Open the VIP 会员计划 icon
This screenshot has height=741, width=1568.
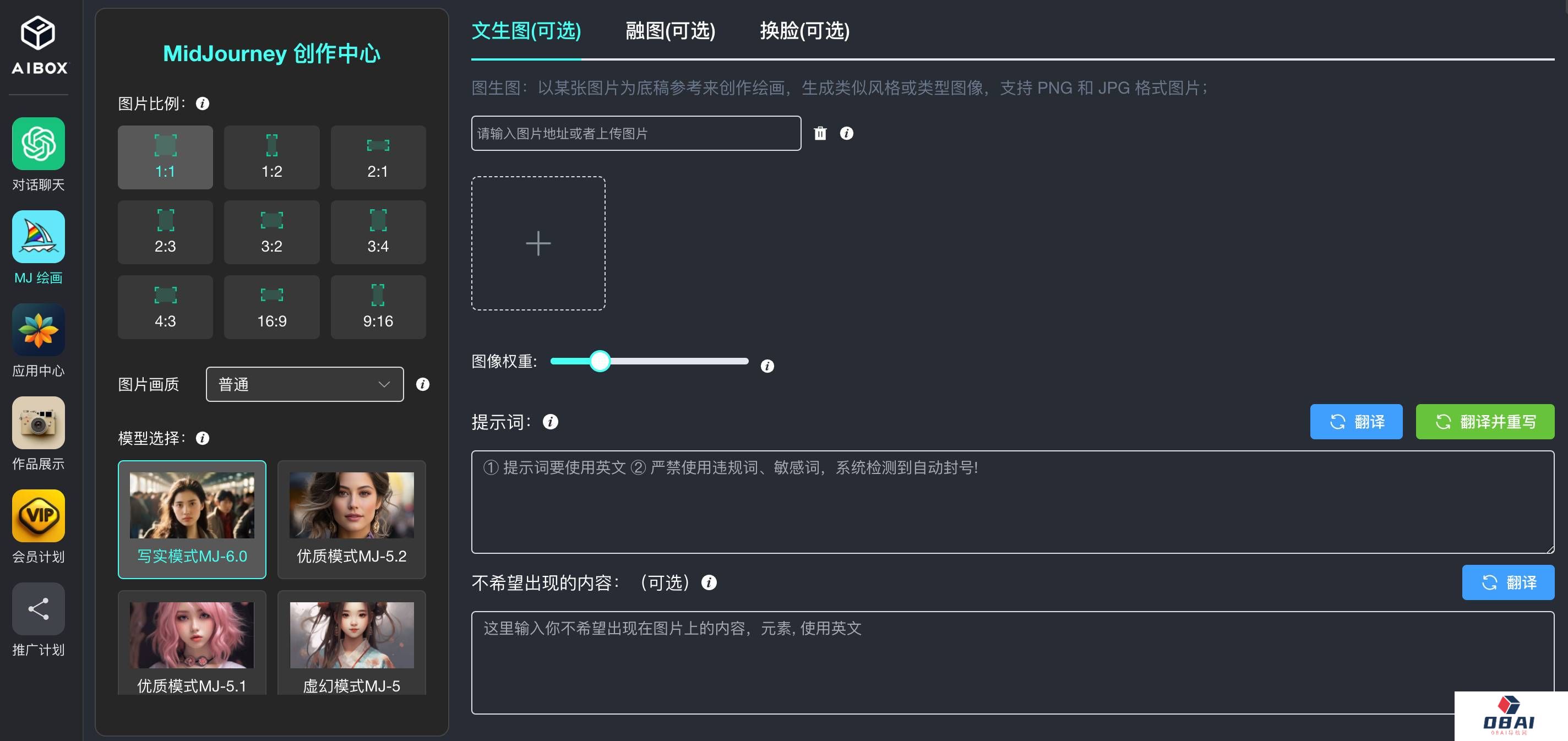39,516
